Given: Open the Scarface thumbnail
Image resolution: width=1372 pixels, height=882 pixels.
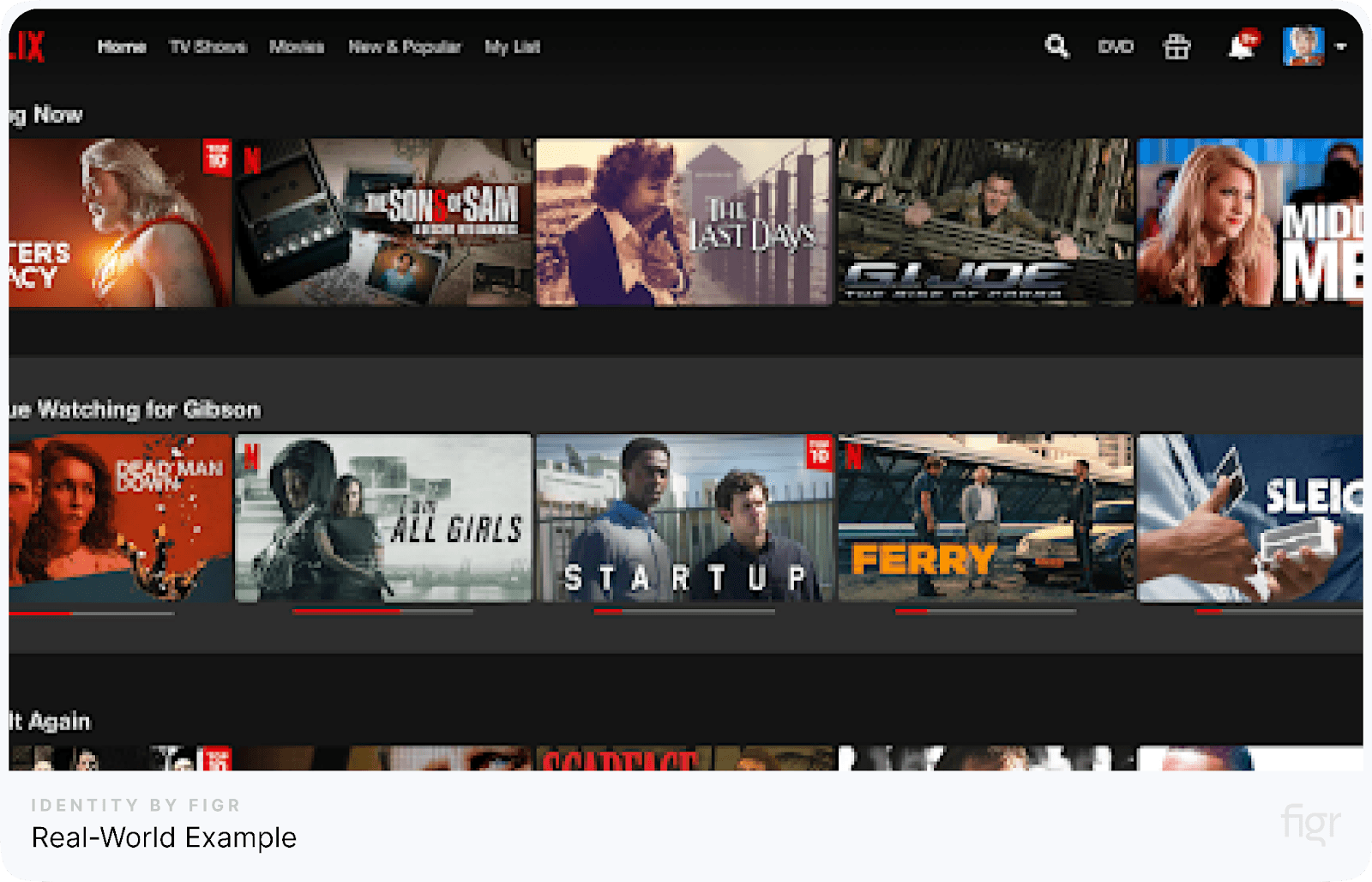Looking at the screenshot, I should pyautogui.click(x=684, y=758).
